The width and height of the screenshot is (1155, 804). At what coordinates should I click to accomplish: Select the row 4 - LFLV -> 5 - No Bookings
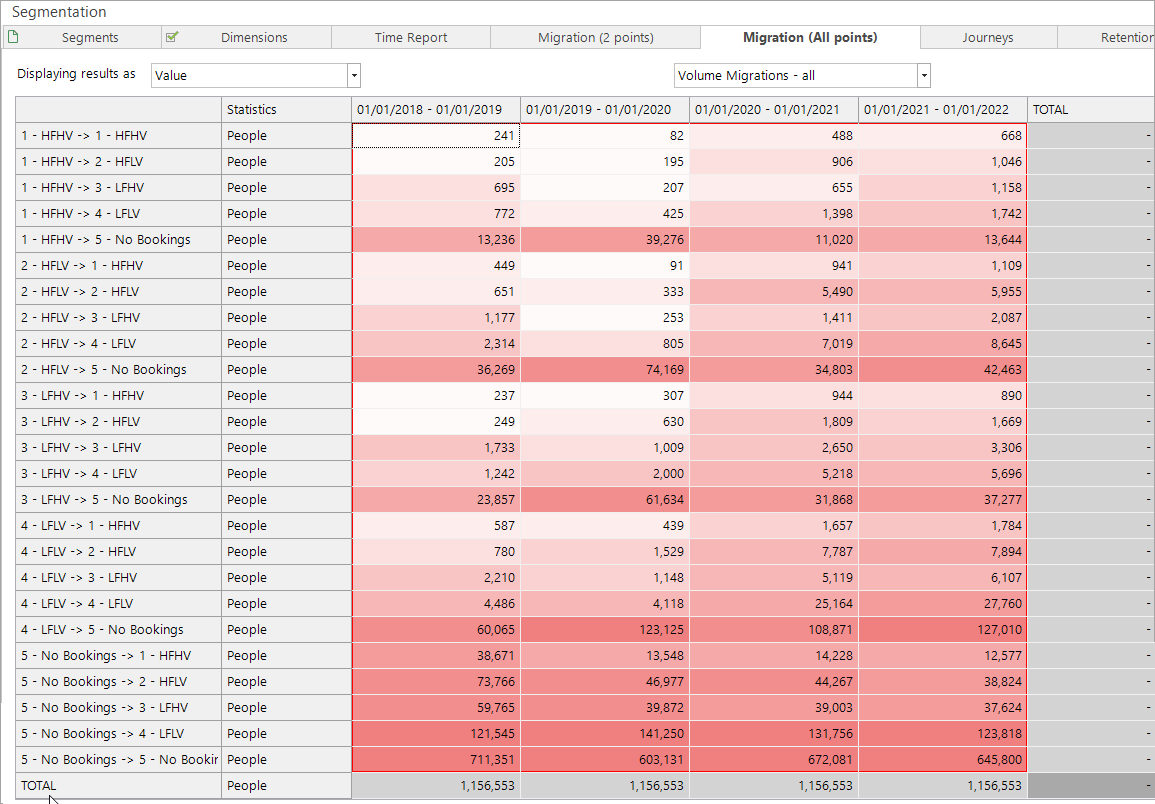[119, 629]
